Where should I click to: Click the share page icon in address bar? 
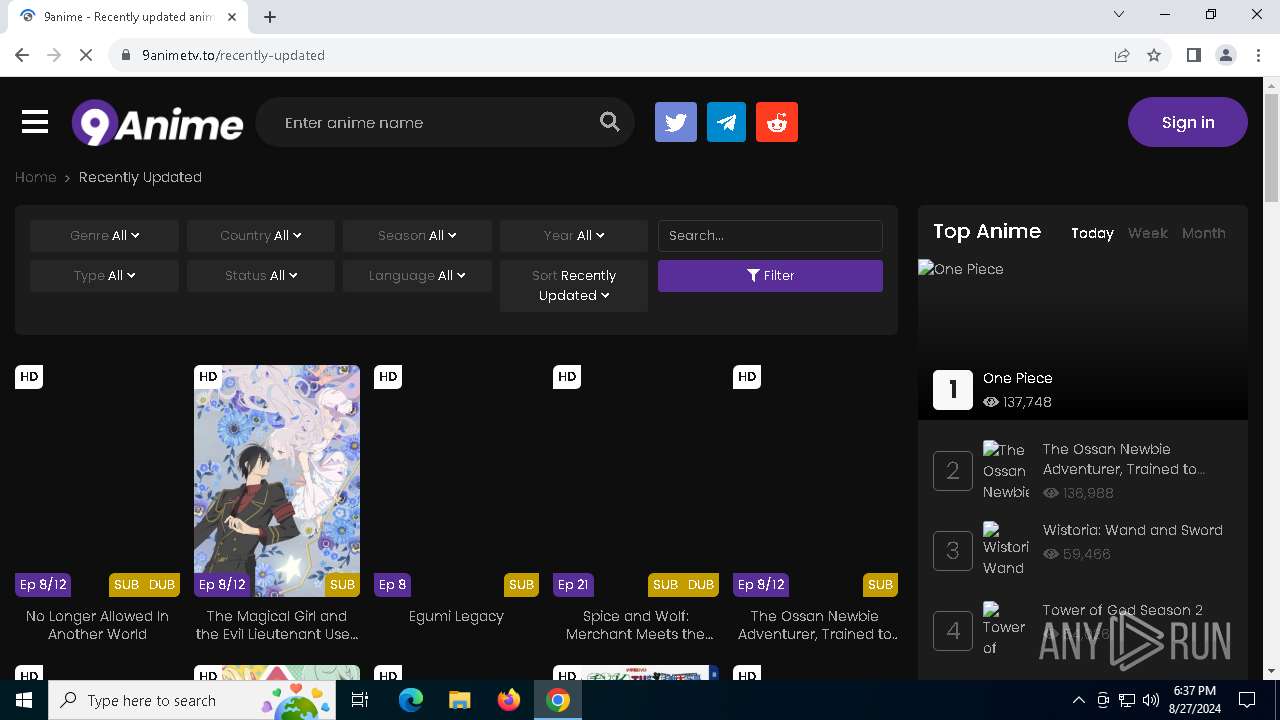[1122, 55]
